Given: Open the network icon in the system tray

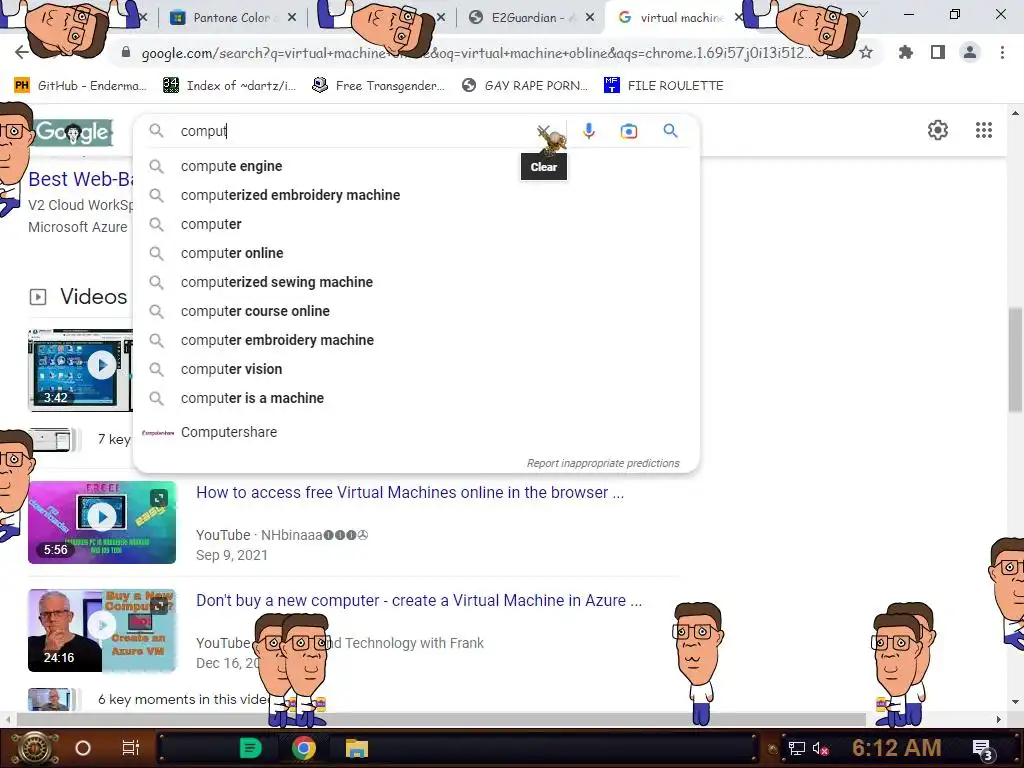Looking at the screenshot, I should (796, 748).
